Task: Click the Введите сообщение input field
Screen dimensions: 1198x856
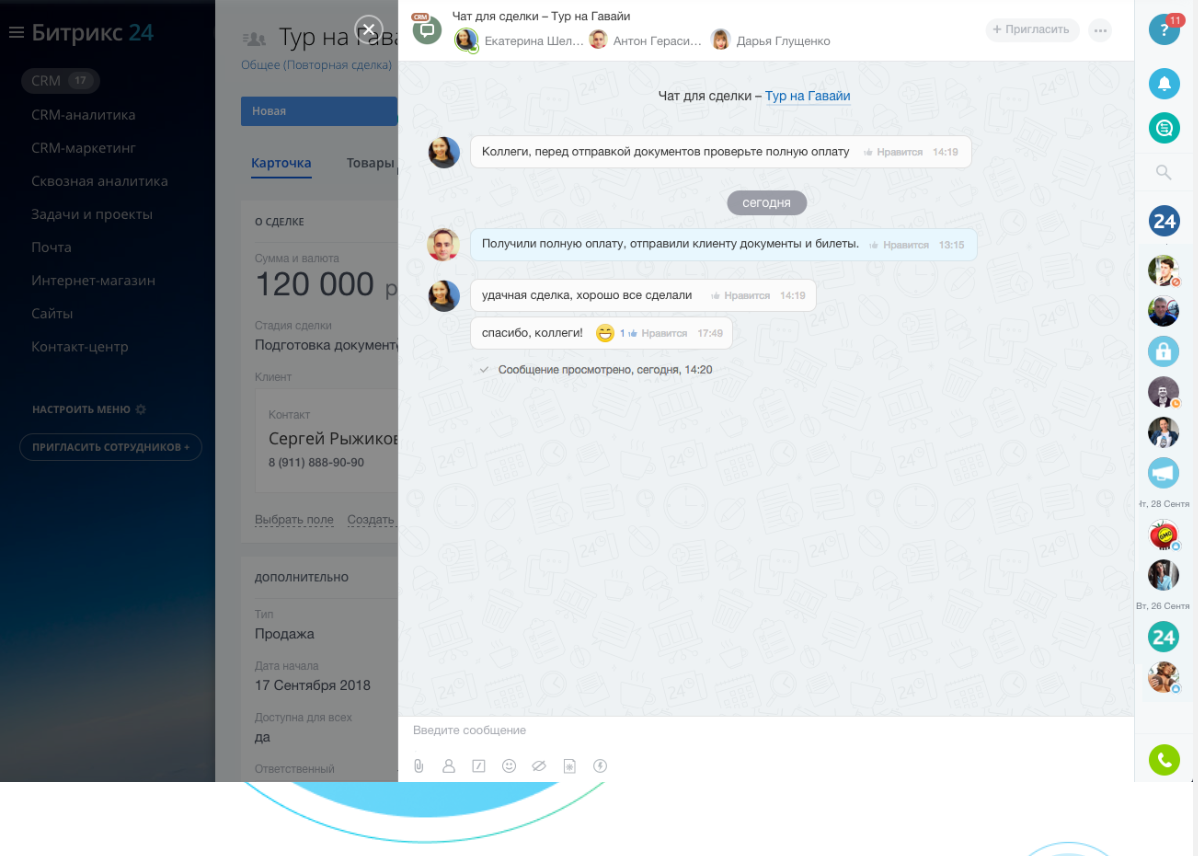Action: (766, 731)
